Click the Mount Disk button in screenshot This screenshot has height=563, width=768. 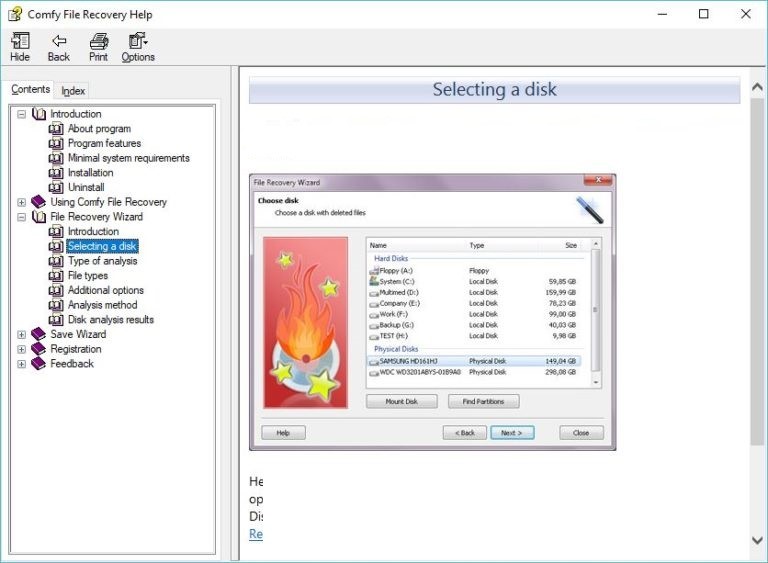(x=402, y=401)
